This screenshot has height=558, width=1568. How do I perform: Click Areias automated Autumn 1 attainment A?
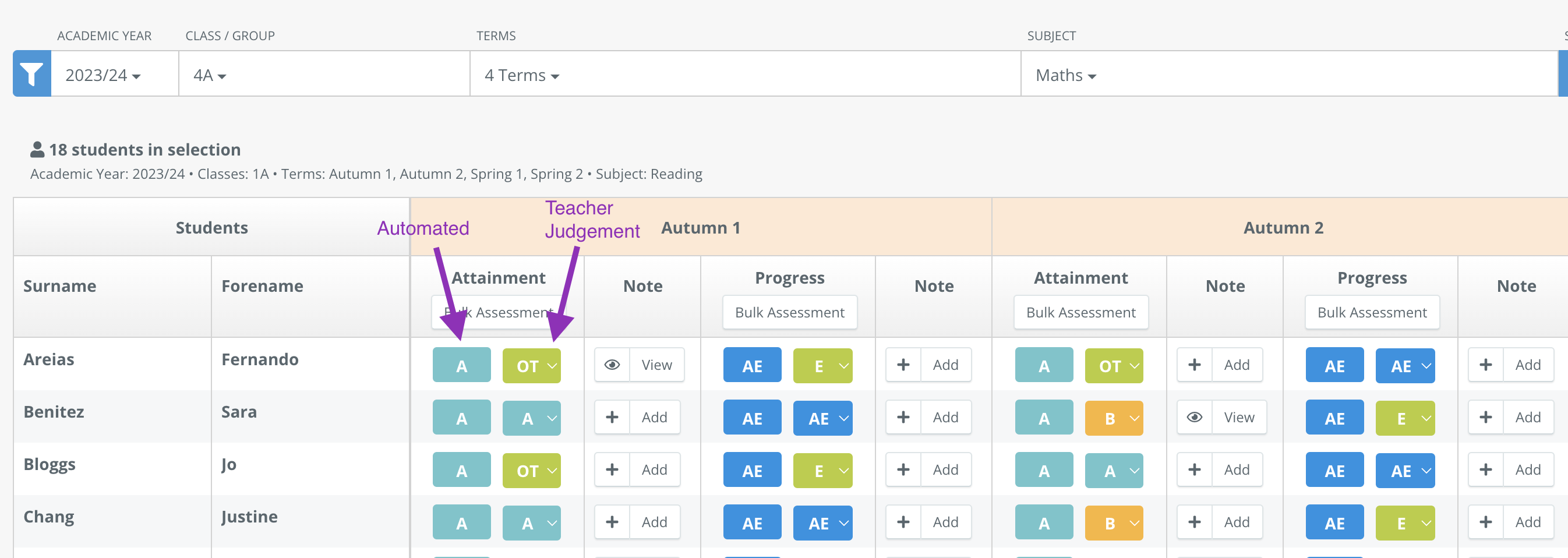point(461,365)
